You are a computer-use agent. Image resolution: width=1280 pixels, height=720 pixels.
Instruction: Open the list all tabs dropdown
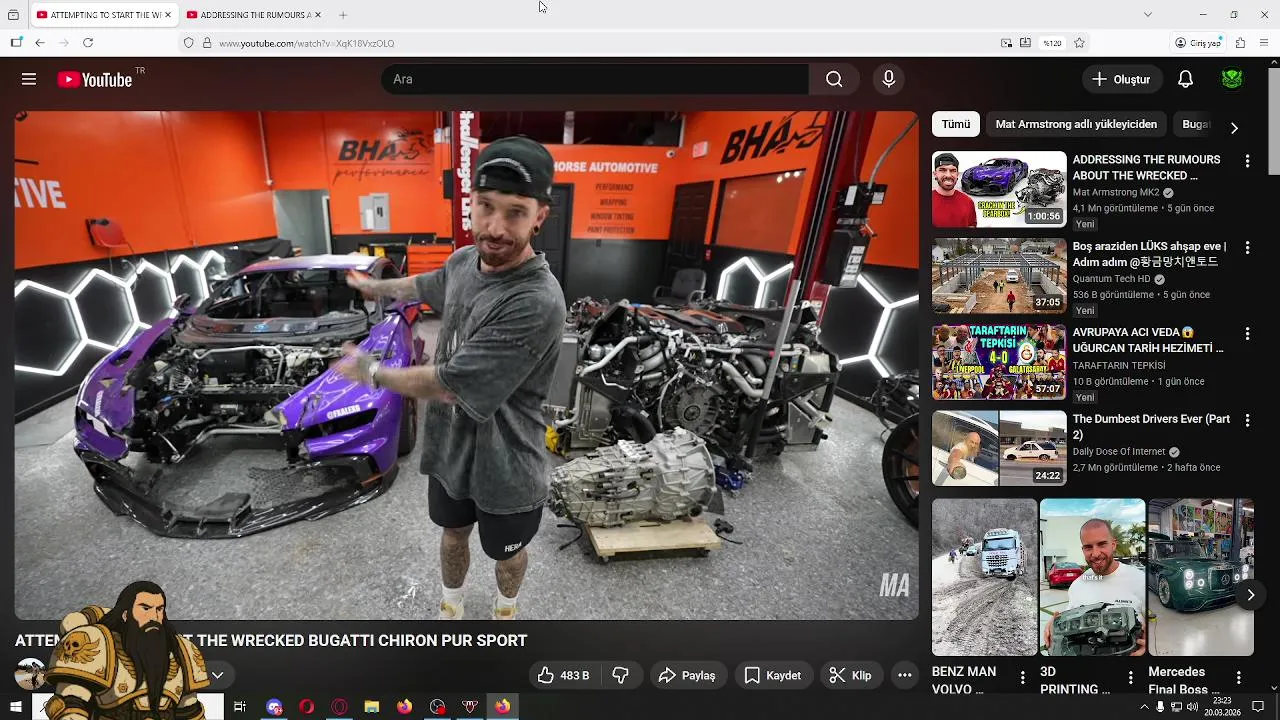[x=1147, y=14]
